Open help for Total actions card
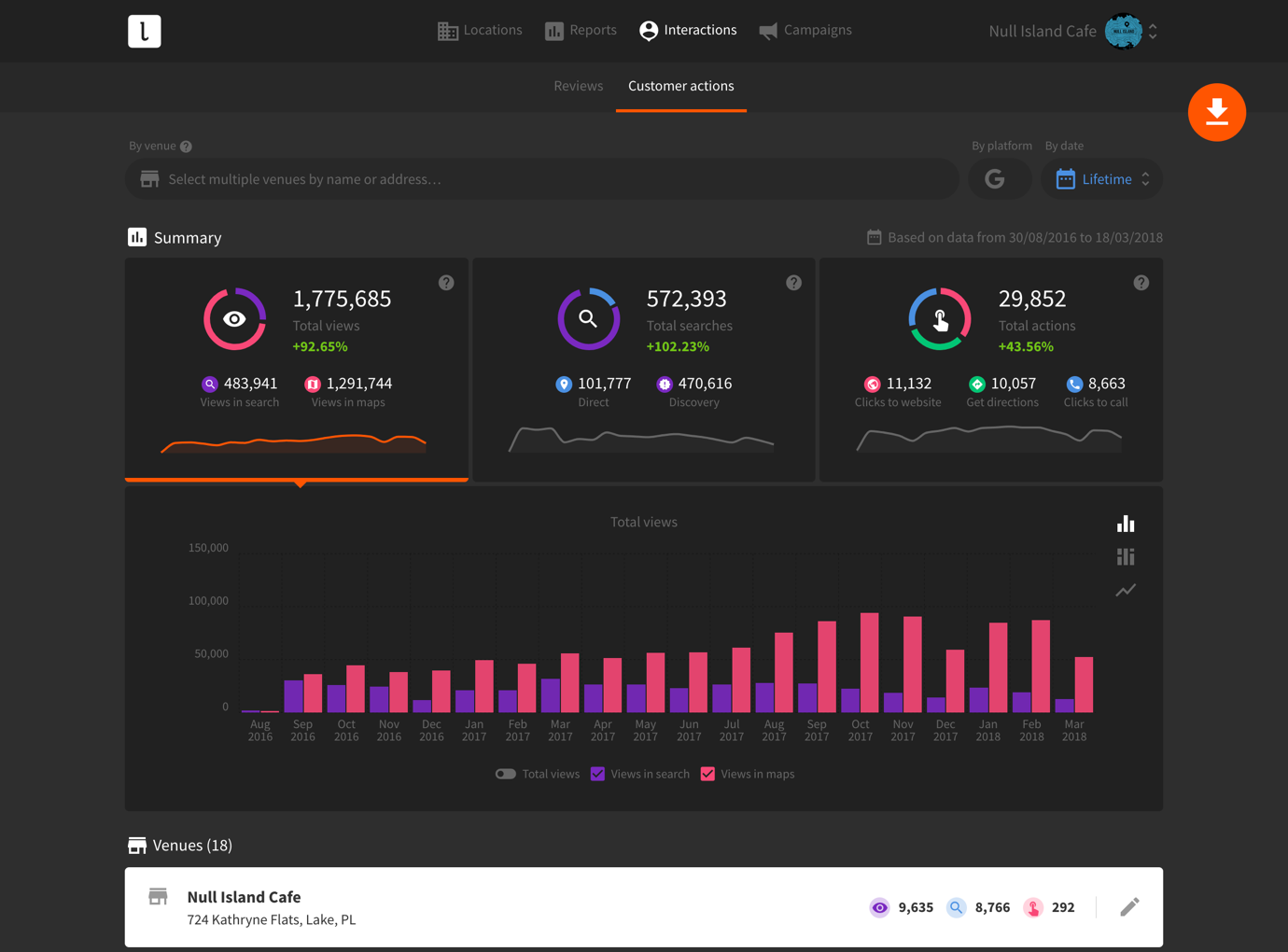 pos(1141,283)
